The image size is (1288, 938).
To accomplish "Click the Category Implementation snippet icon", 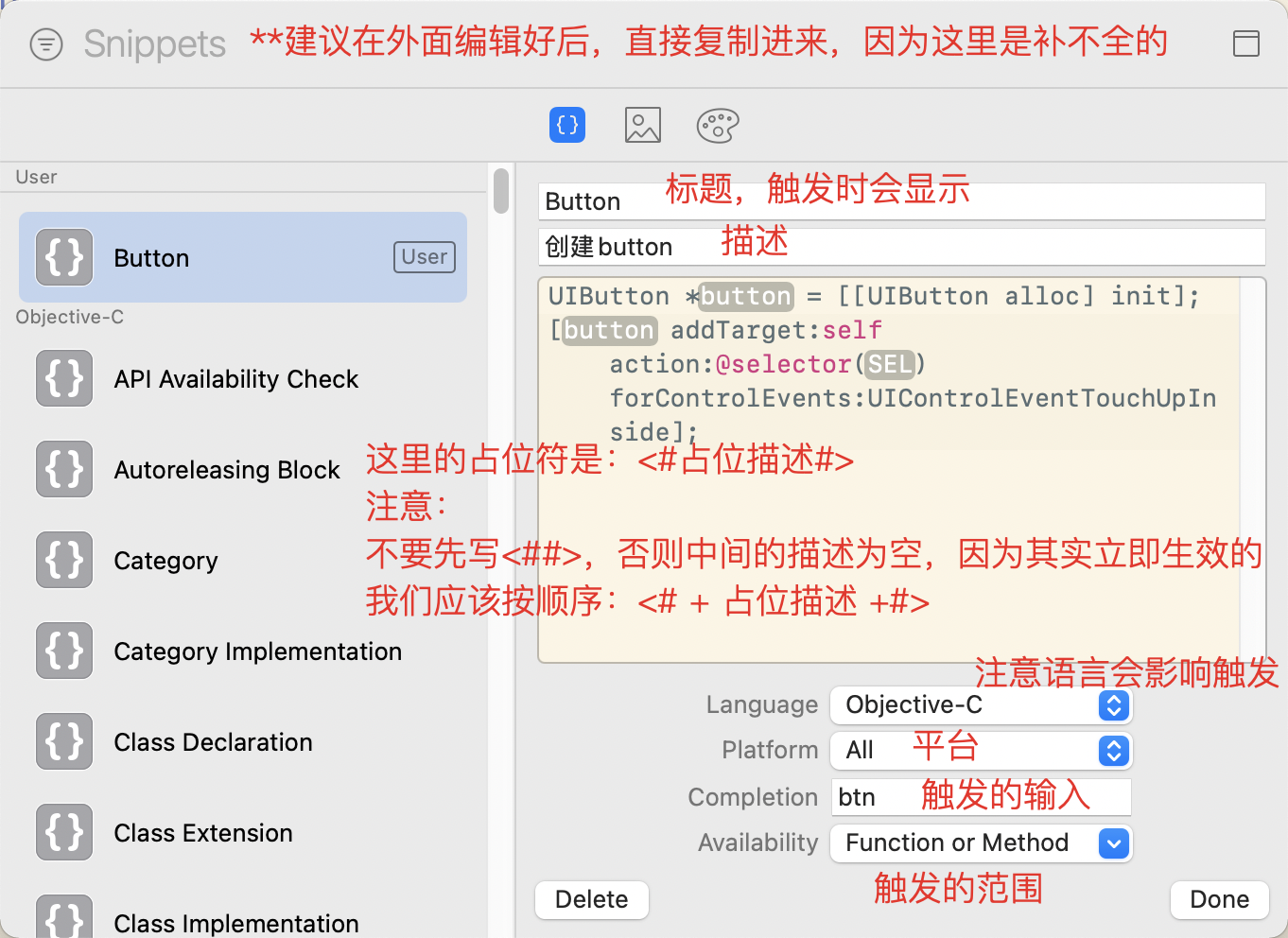I will coord(64,651).
